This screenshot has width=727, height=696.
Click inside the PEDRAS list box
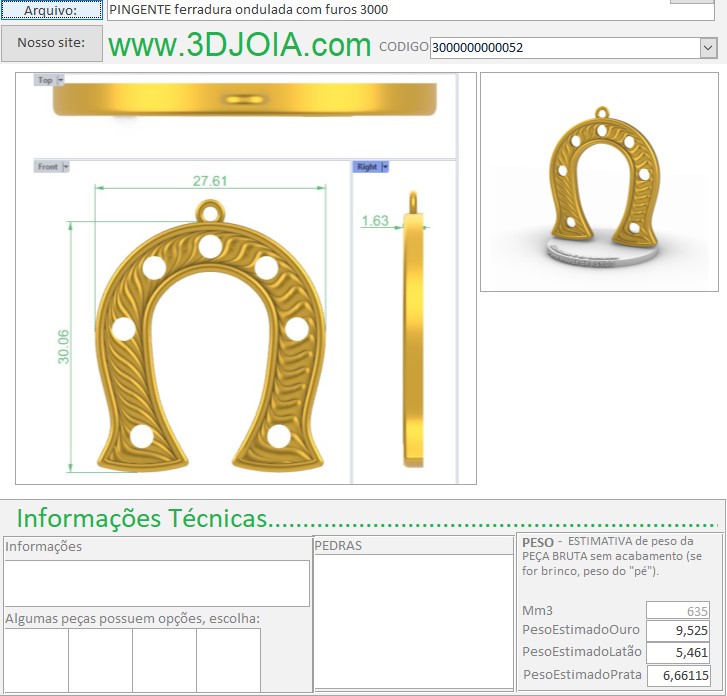point(413,620)
